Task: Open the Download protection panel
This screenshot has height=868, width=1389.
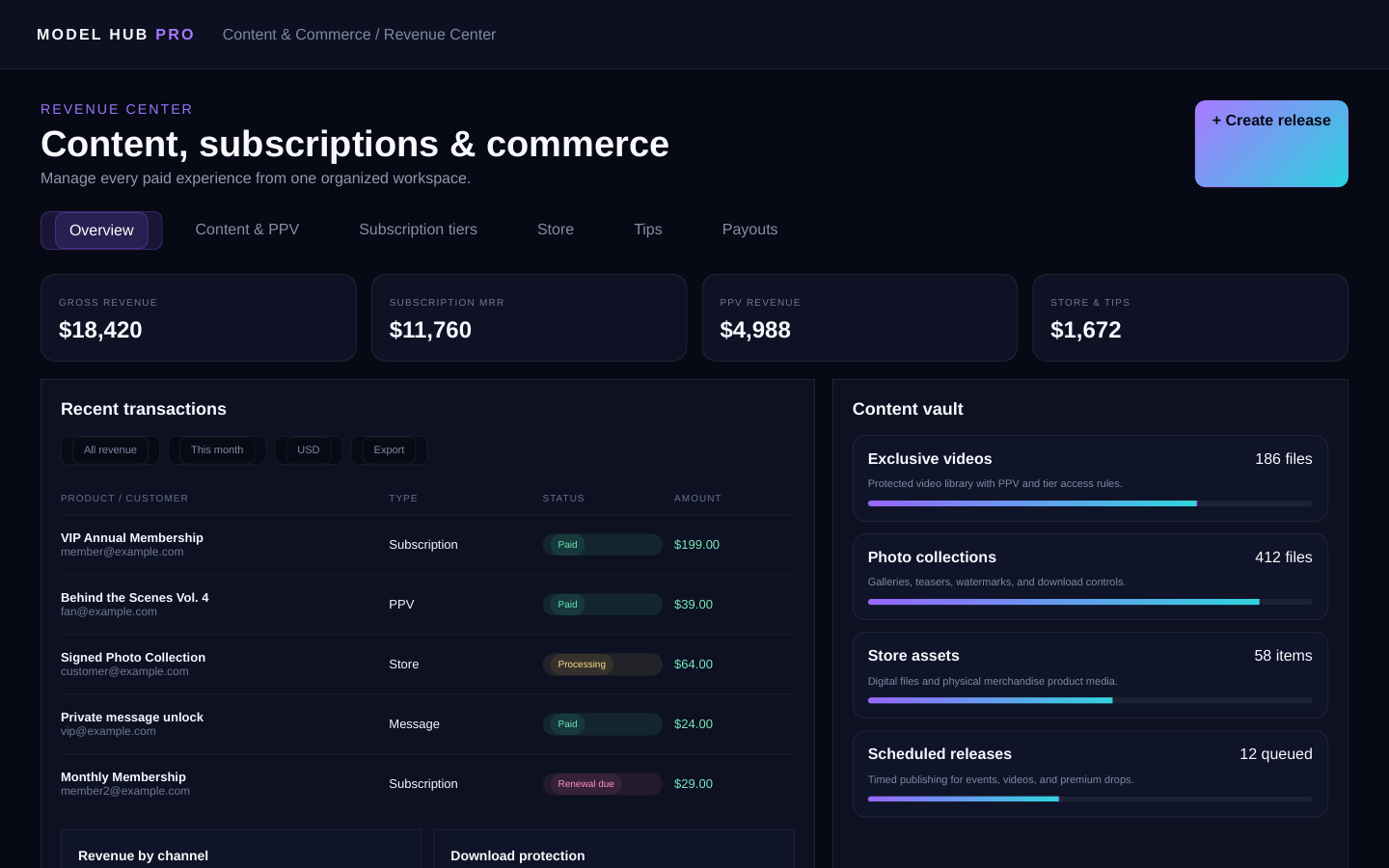Action: [x=613, y=849]
